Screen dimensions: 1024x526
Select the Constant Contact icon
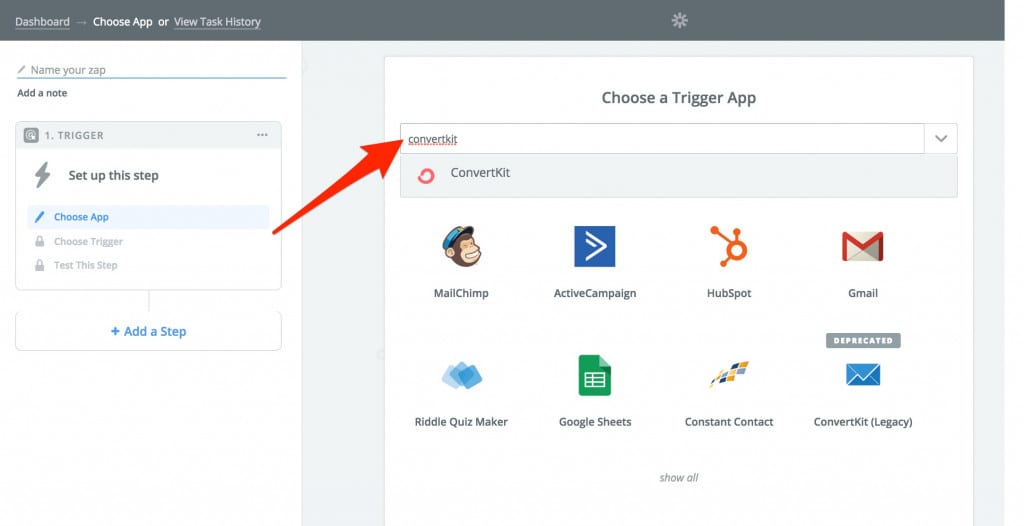tap(729, 374)
